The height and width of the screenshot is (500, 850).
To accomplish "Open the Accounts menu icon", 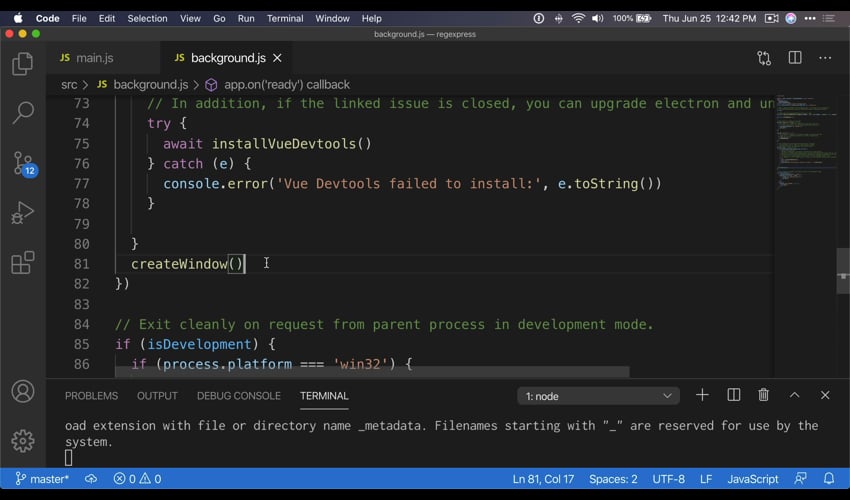I will point(23,392).
